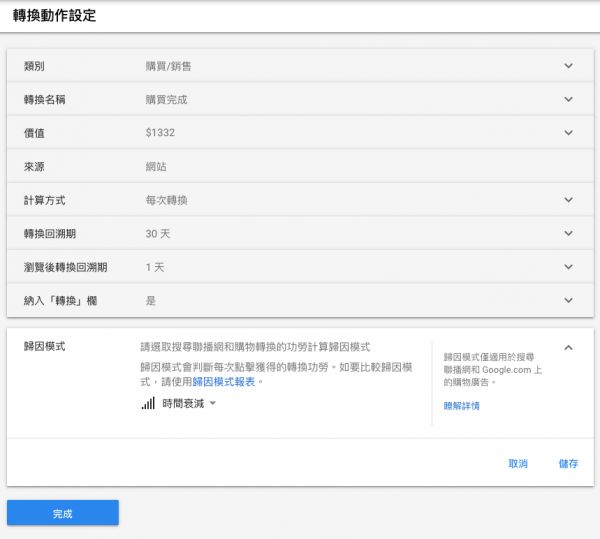The height and width of the screenshot is (539, 600).
Task: Click the 轉換回溯期 row label
Action: tap(50, 234)
